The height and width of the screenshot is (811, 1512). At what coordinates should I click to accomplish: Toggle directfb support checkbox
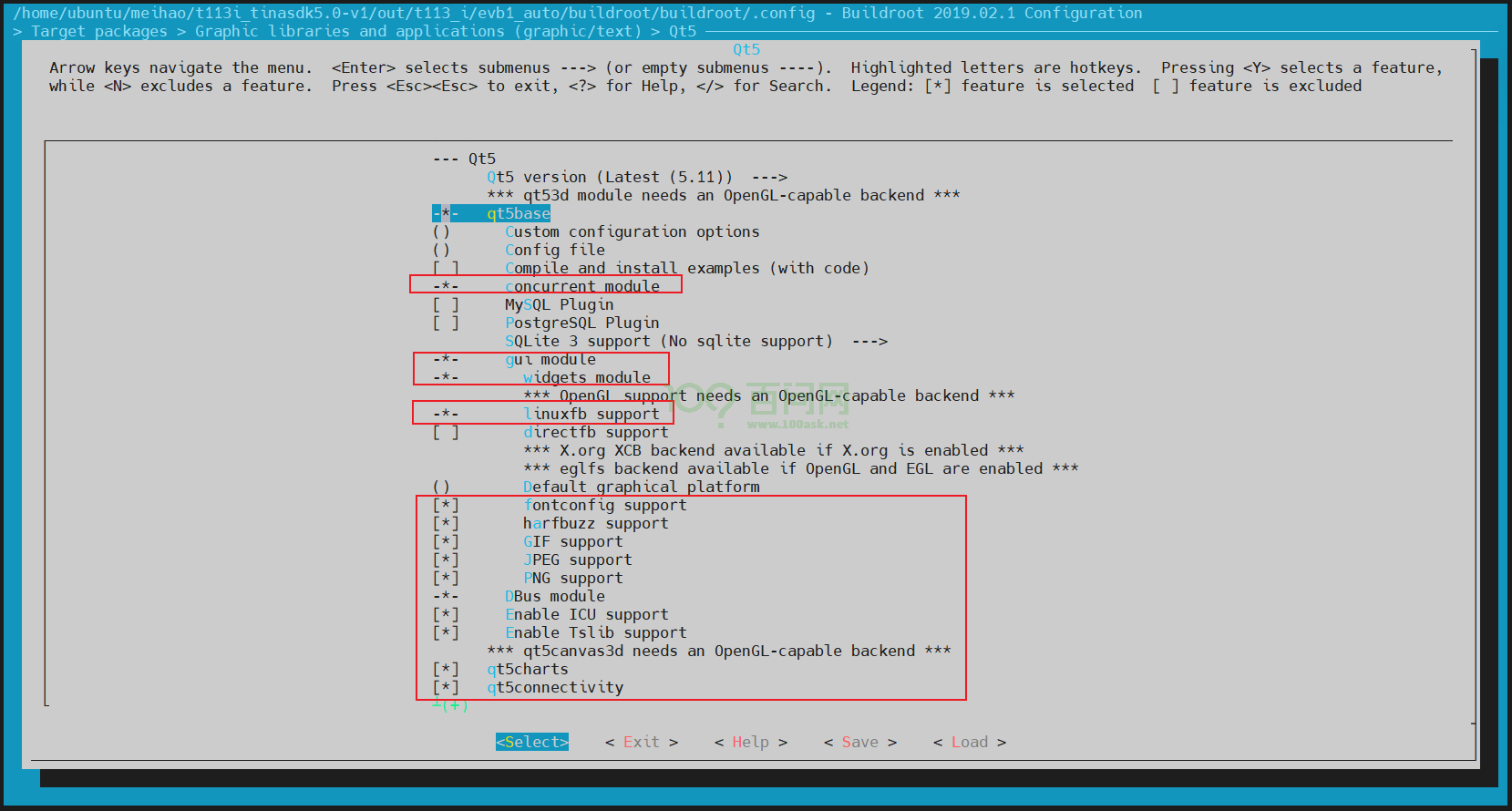tap(446, 432)
